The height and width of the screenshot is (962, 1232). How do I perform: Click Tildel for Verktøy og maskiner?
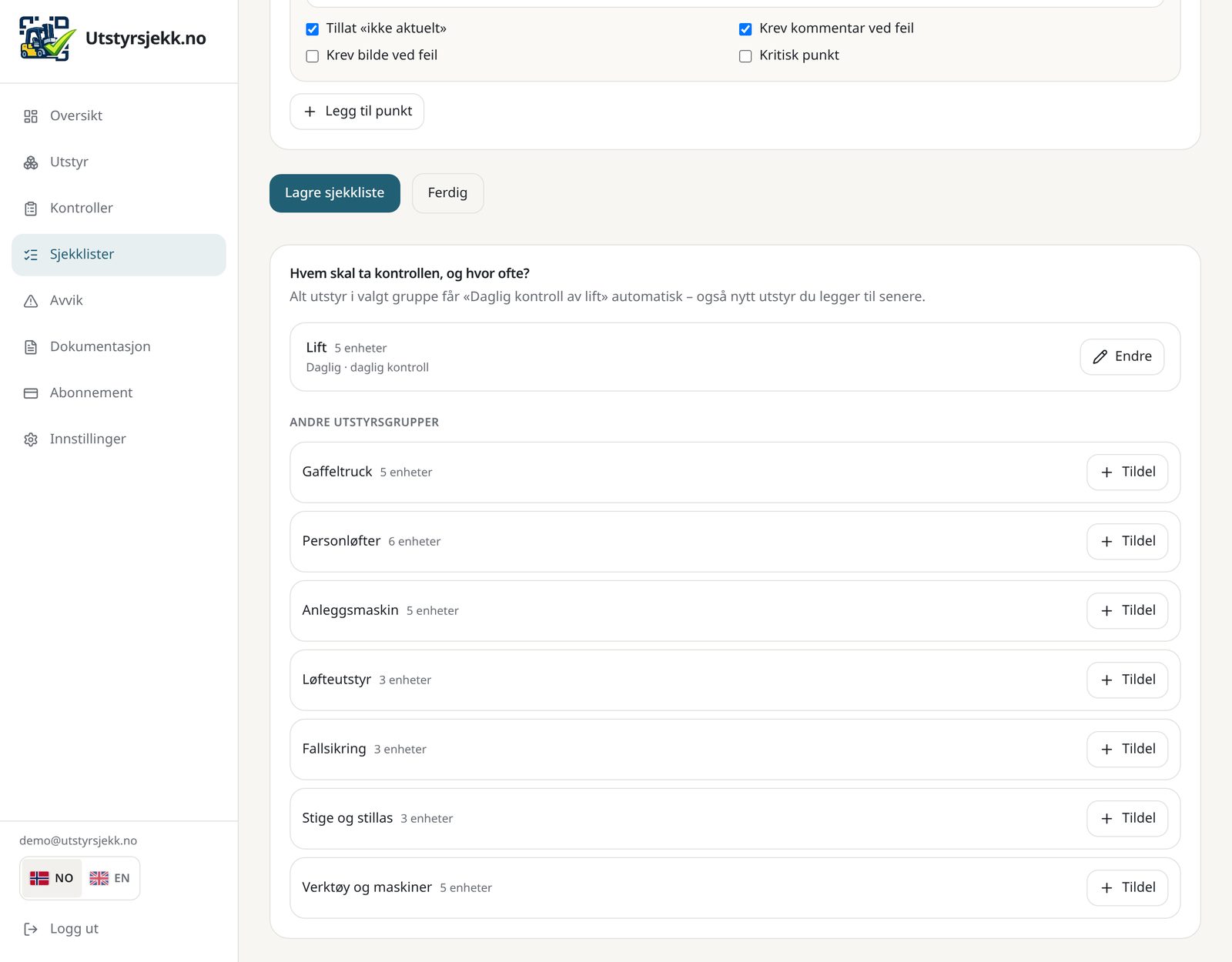[x=1127, y=888]
